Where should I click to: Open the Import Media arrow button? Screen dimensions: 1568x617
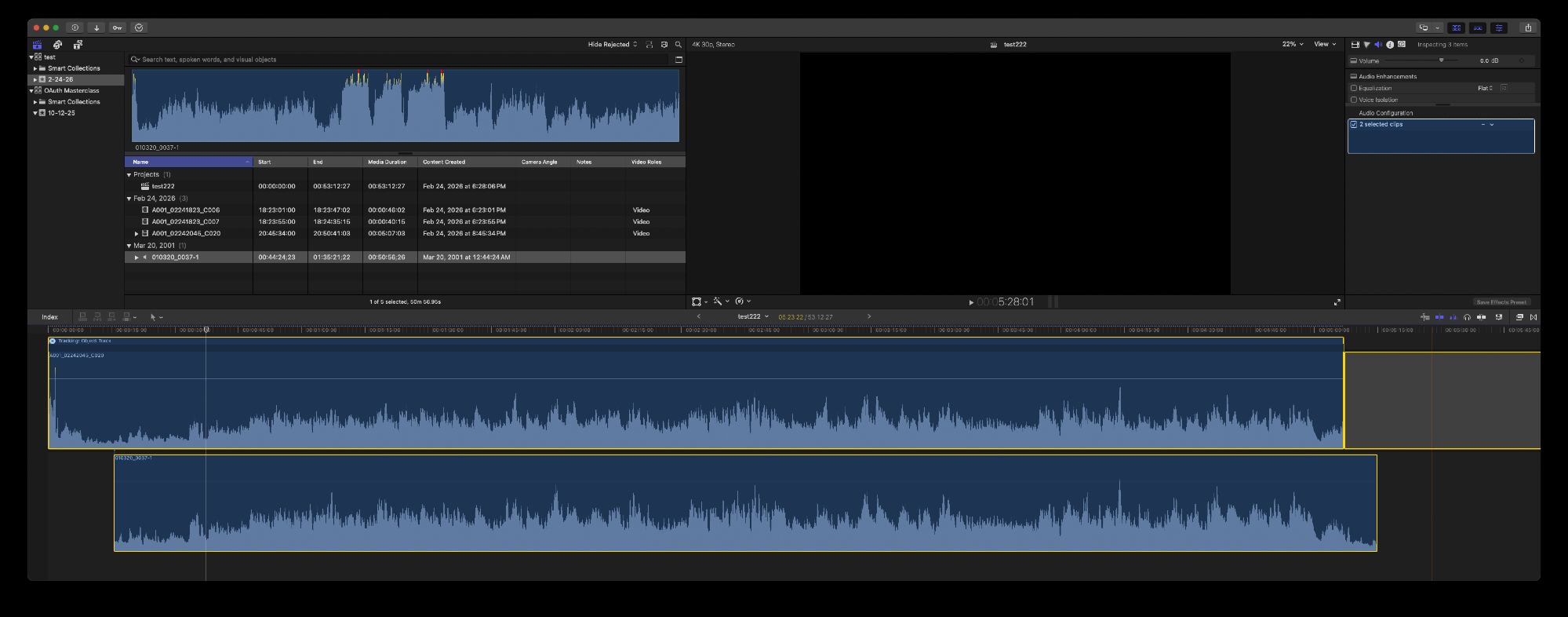point(96,27)
